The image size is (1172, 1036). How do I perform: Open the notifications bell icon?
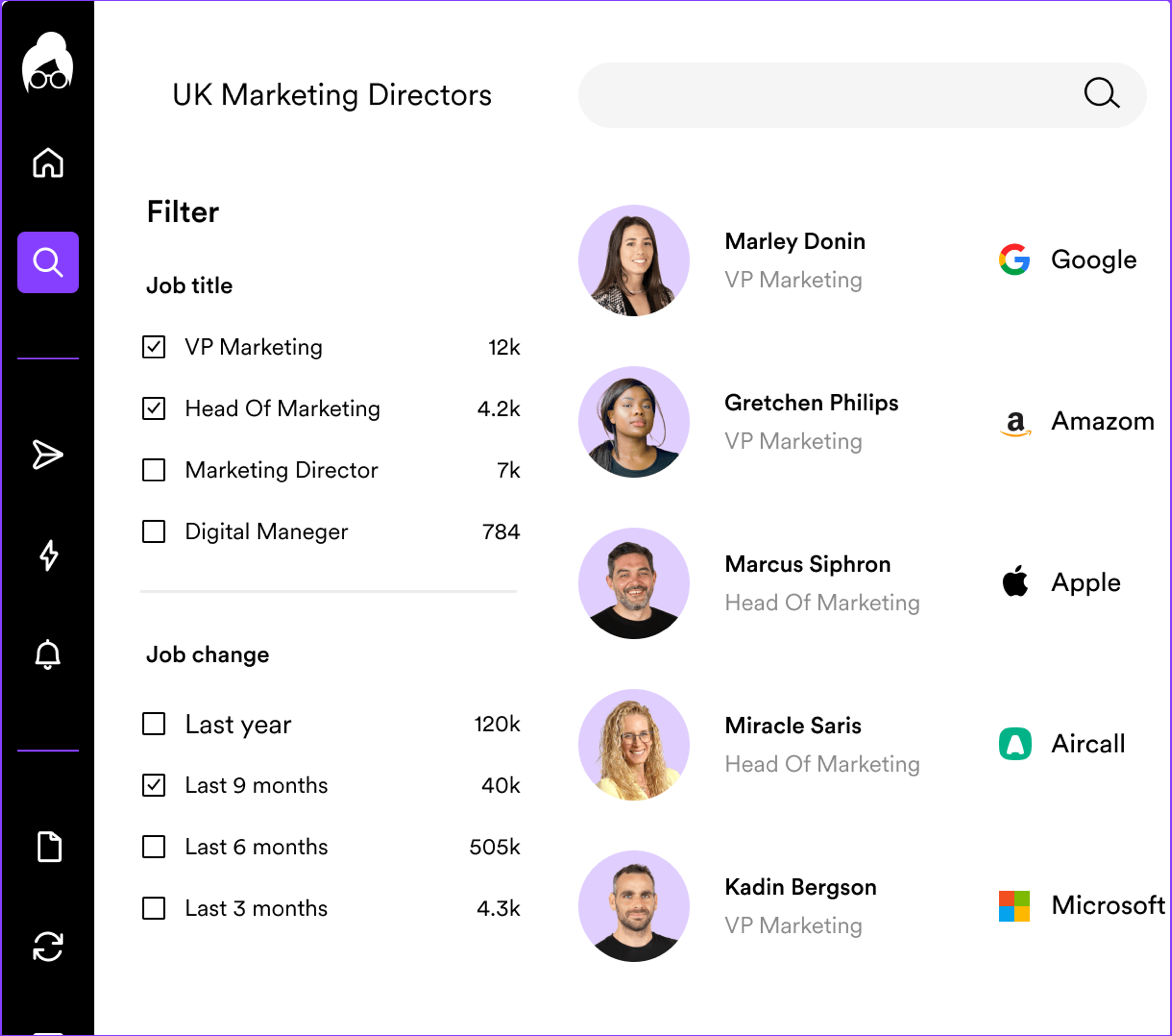[48, 654]
